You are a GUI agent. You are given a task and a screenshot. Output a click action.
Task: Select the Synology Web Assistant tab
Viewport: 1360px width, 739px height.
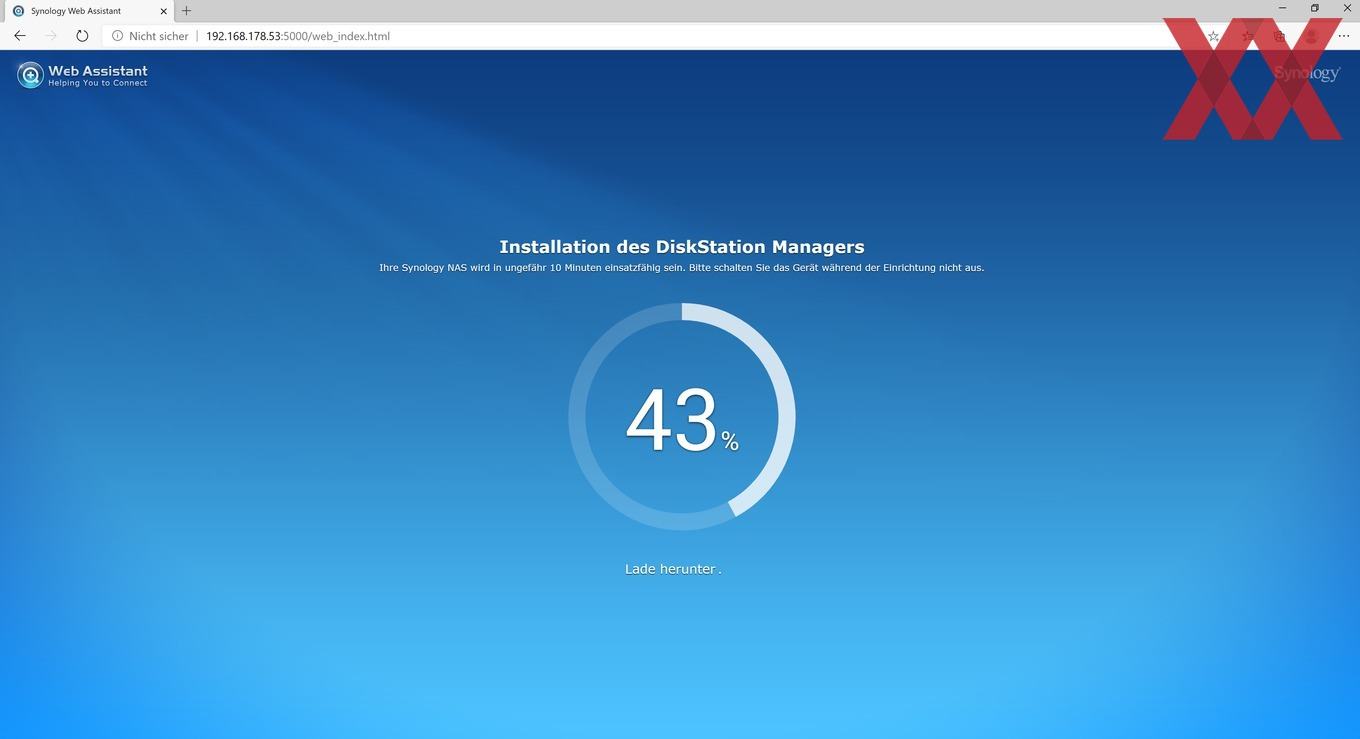tap(88, 11)
